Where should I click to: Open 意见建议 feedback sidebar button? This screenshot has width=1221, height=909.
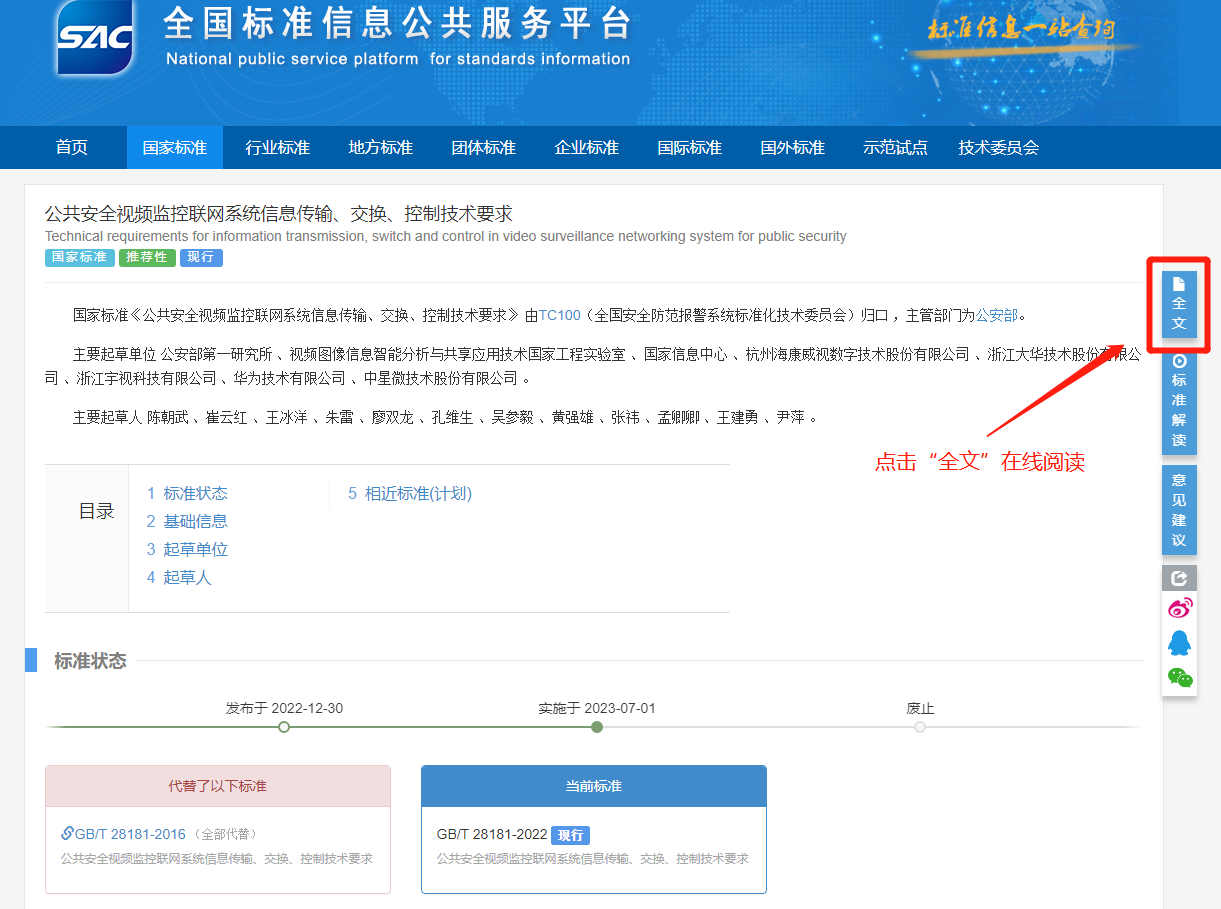coord(1179,509)
